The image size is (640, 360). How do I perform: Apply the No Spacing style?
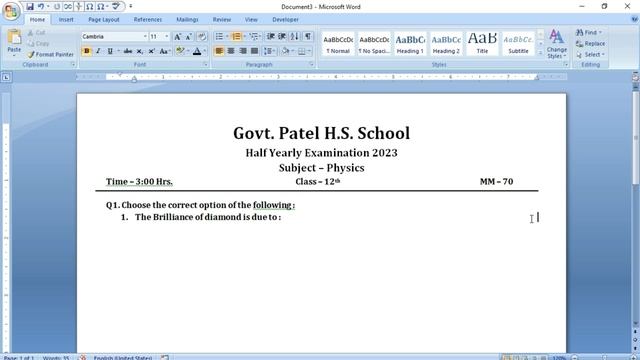374,44
